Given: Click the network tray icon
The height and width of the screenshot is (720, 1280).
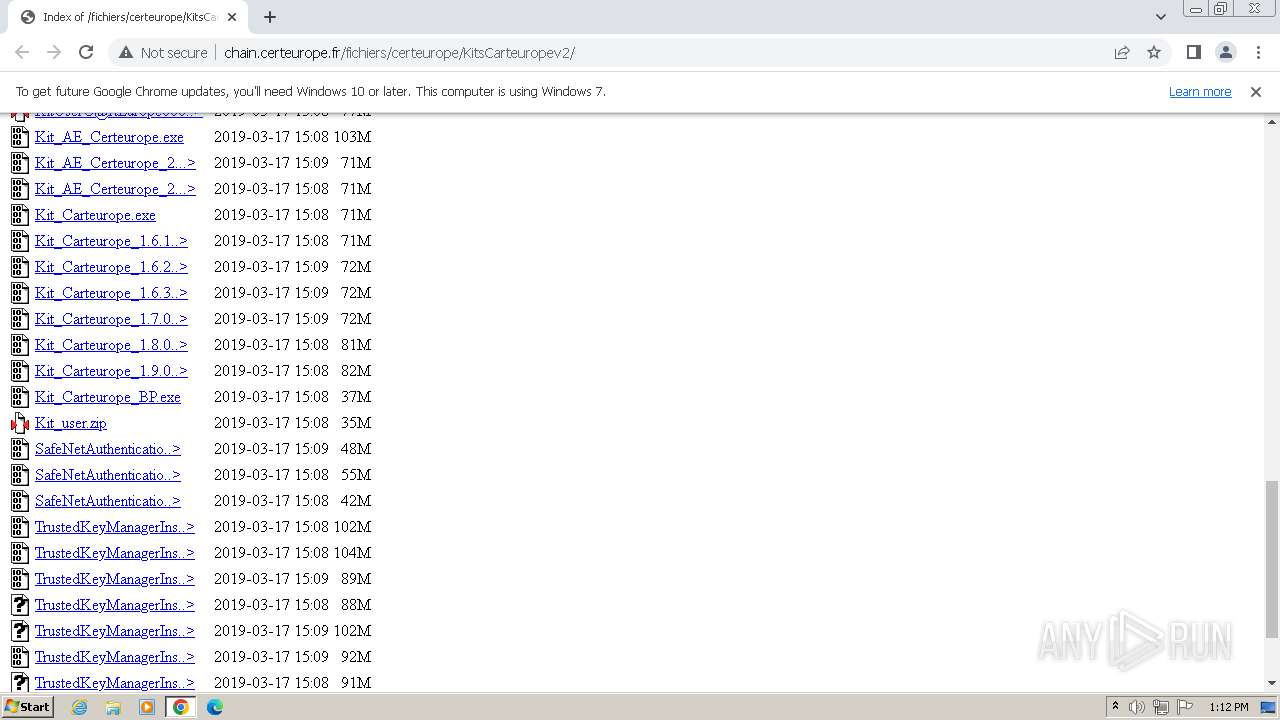Looking at the screenshot, I should click(1161, 707).
